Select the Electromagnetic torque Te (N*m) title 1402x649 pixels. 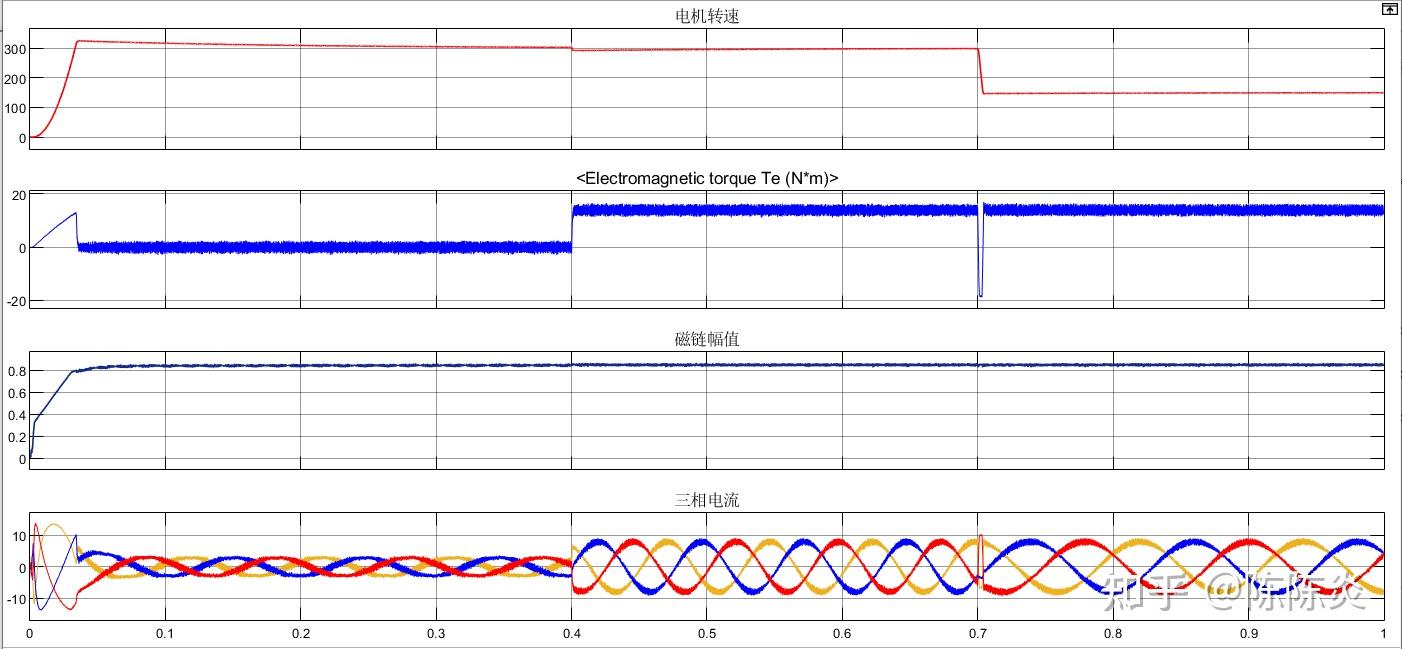click(707, 178)
